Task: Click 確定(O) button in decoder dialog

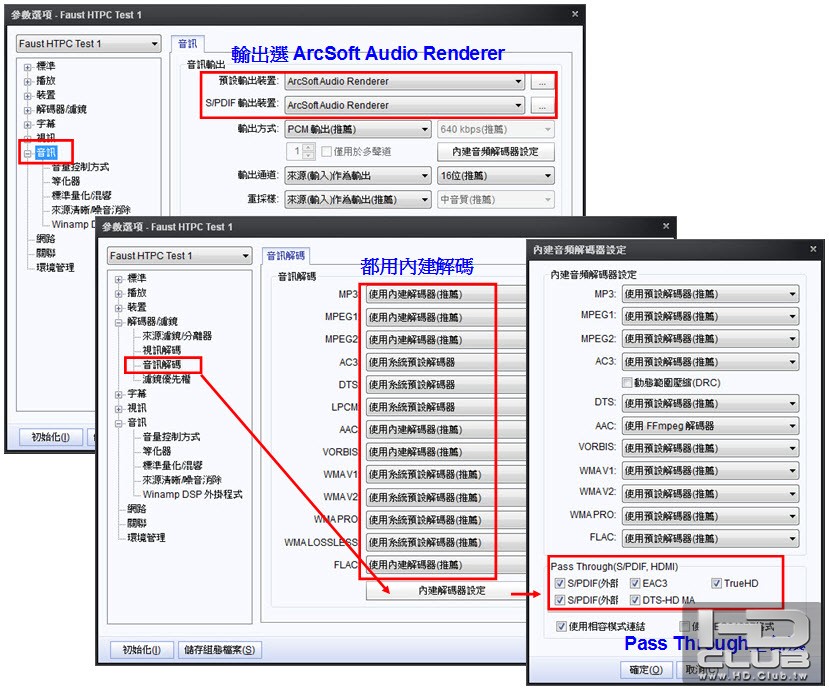Action: pyautogui.click(x=646, y=670)
